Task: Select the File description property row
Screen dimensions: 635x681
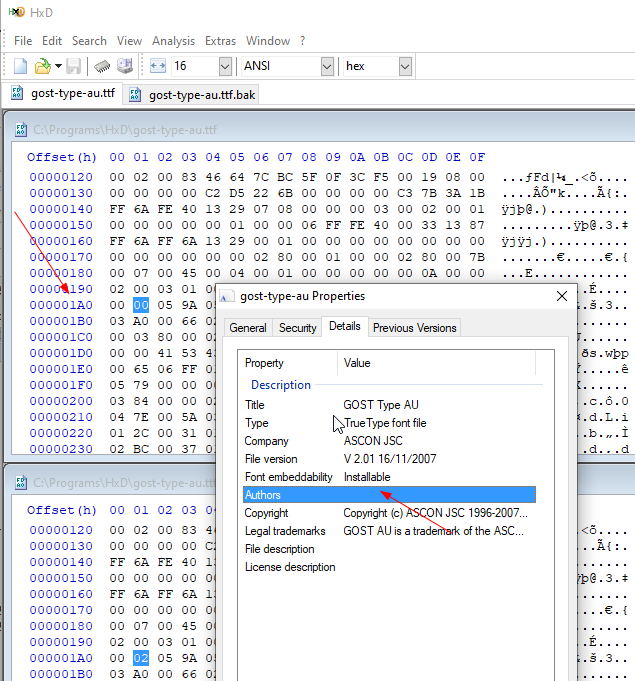Action: click(389, 549)
